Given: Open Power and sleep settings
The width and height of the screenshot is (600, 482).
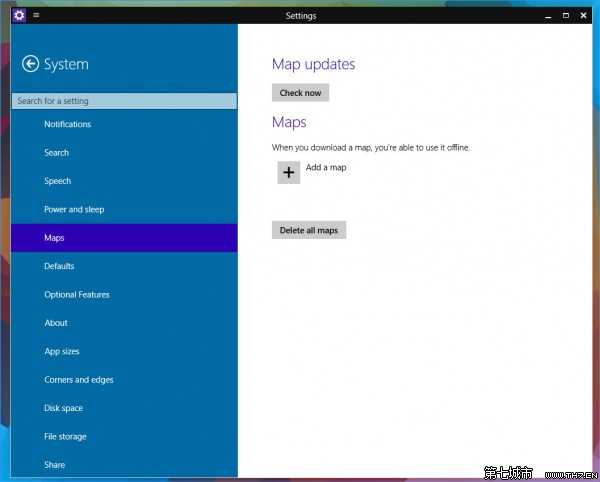Looking at the screenshot, I should pyautogui.click(x=124, y=209).
